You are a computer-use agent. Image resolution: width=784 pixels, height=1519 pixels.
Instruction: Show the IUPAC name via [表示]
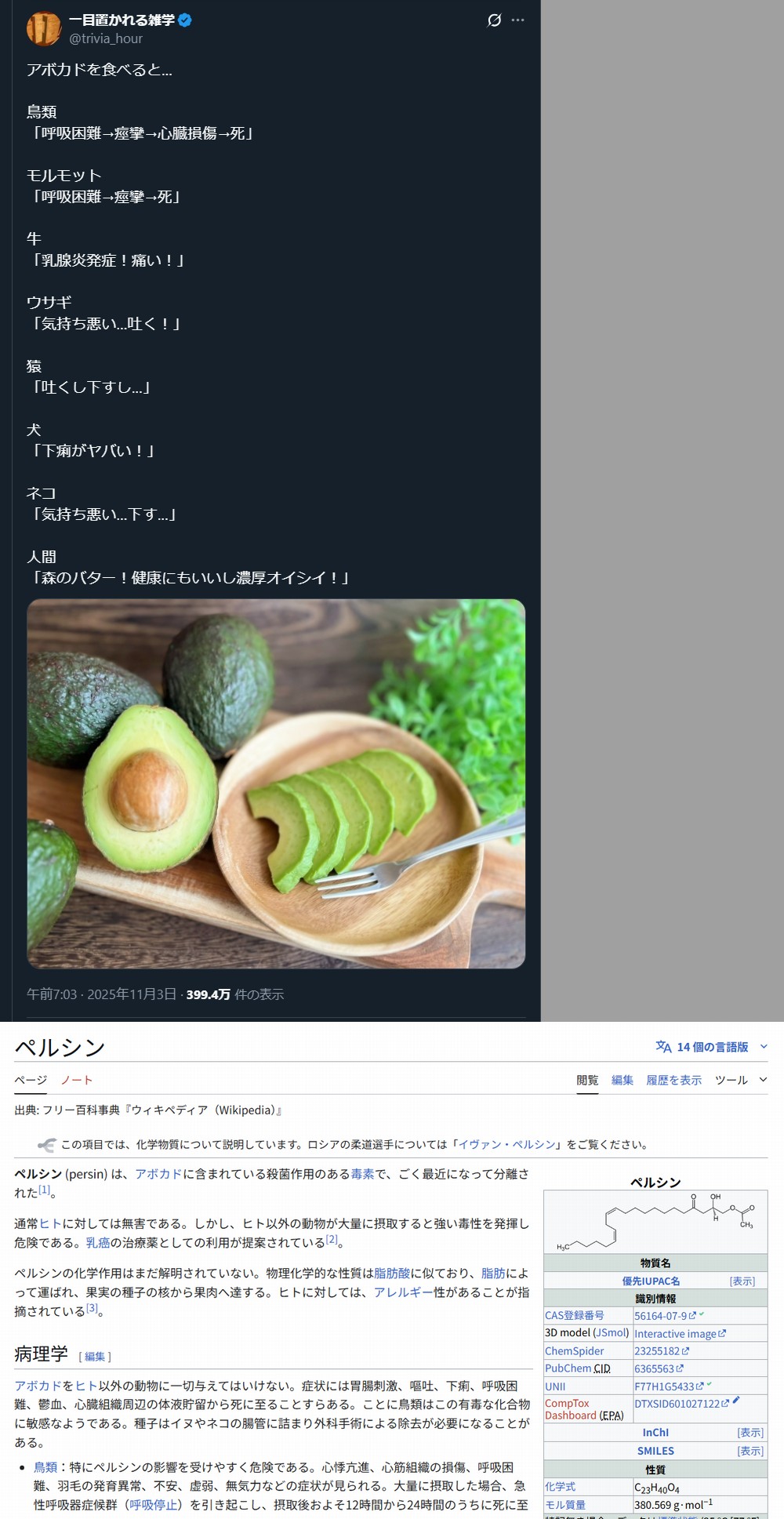click(742, 1281)
